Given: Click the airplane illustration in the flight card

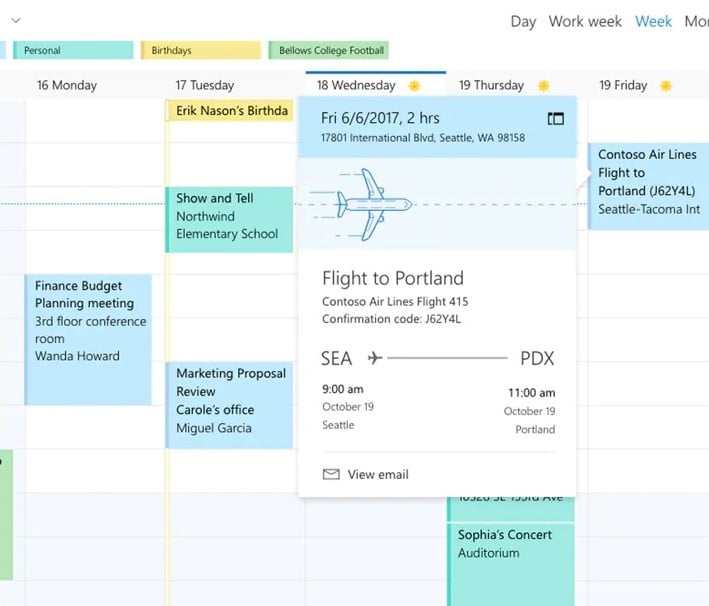Looking at the screenshot, I should click(x=362, y=204).
